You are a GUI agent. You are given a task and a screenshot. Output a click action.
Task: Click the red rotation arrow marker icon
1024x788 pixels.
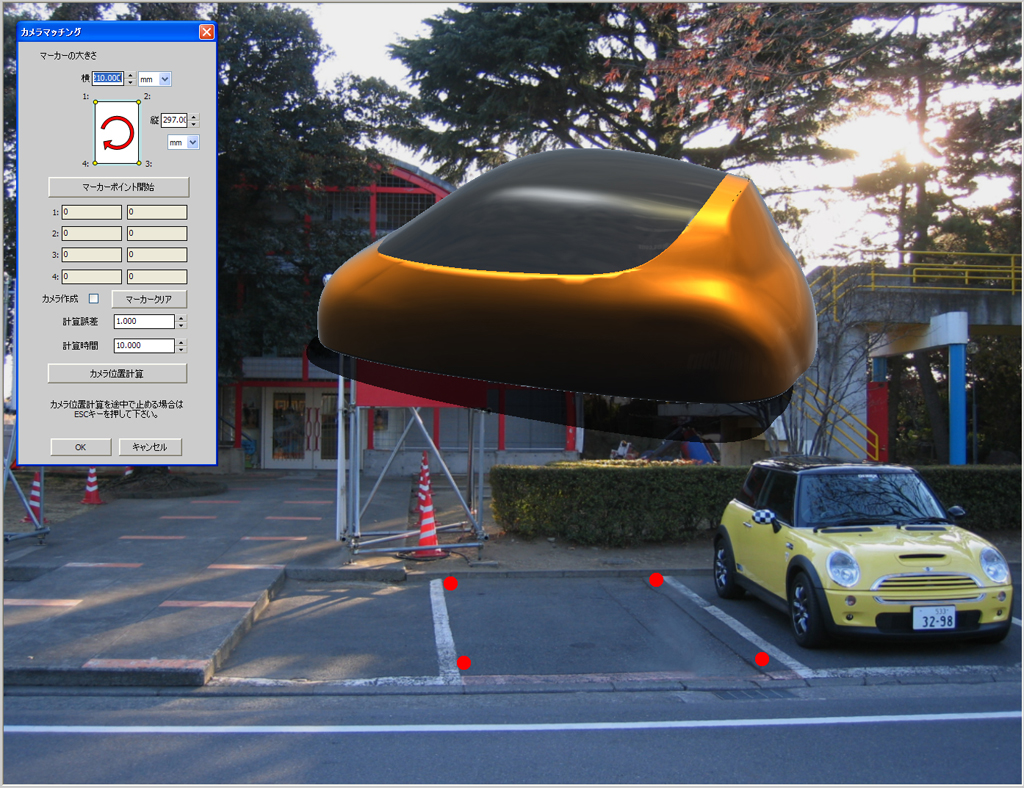tap(117, 132)
